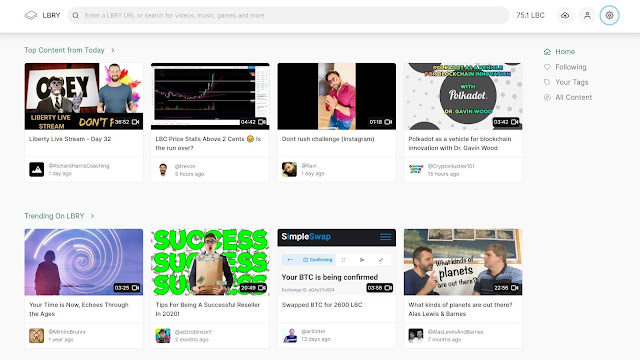Click @RichardHarrisCoaching channel name
This screenshot has width=640, height=360.
click(79, 166)
